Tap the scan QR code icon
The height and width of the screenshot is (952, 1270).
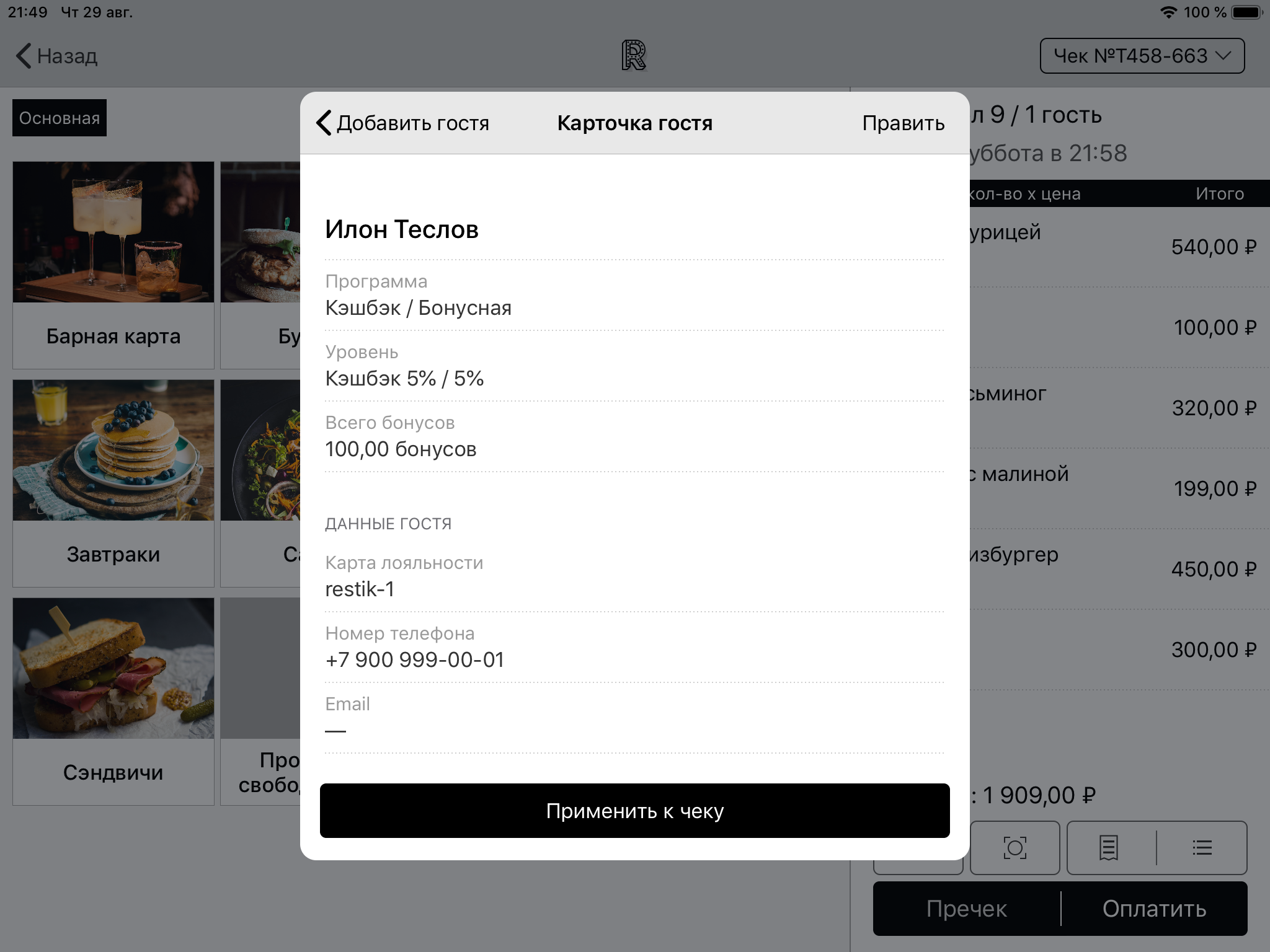(x=1015, y=847)
